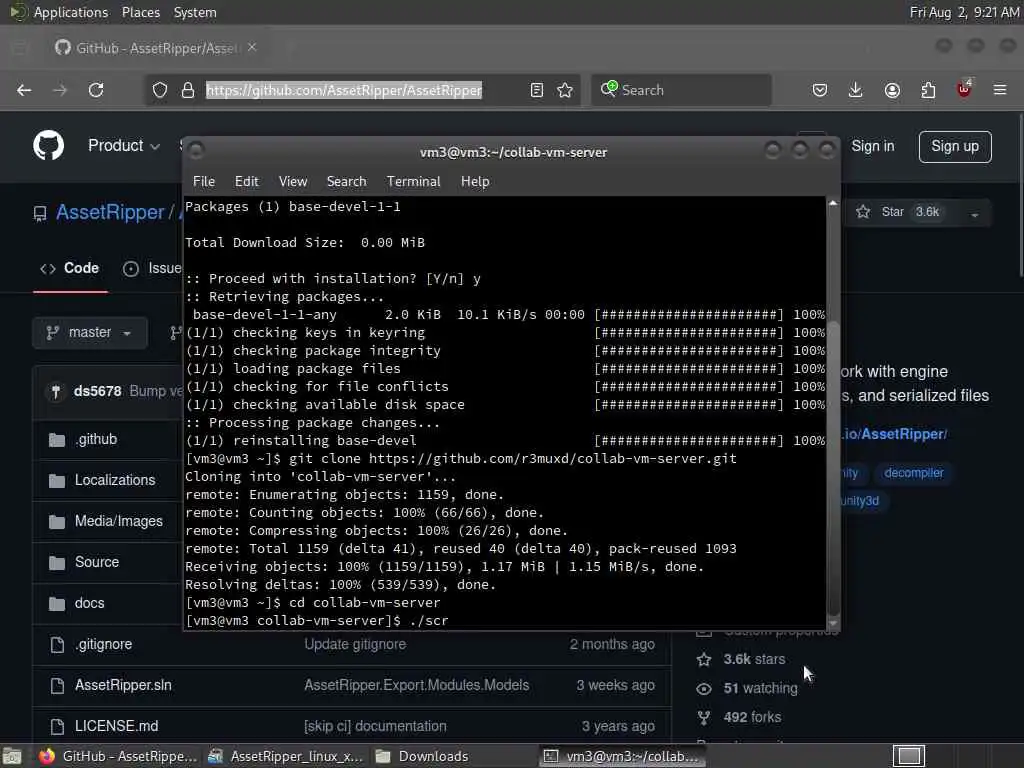
Task: Open the terminal Search menu
Action: tap(346, 182)
